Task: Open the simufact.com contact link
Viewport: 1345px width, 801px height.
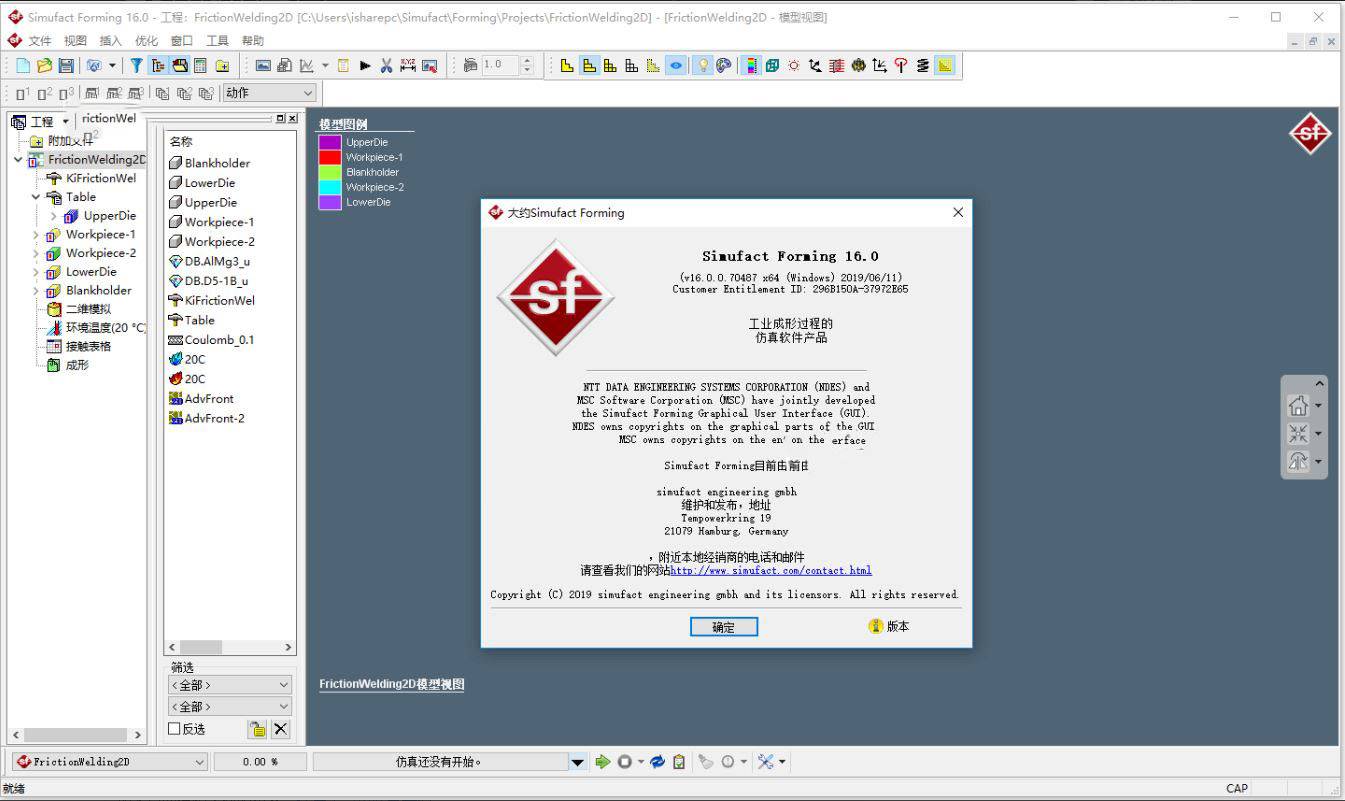Action: (x=771, y=570)
